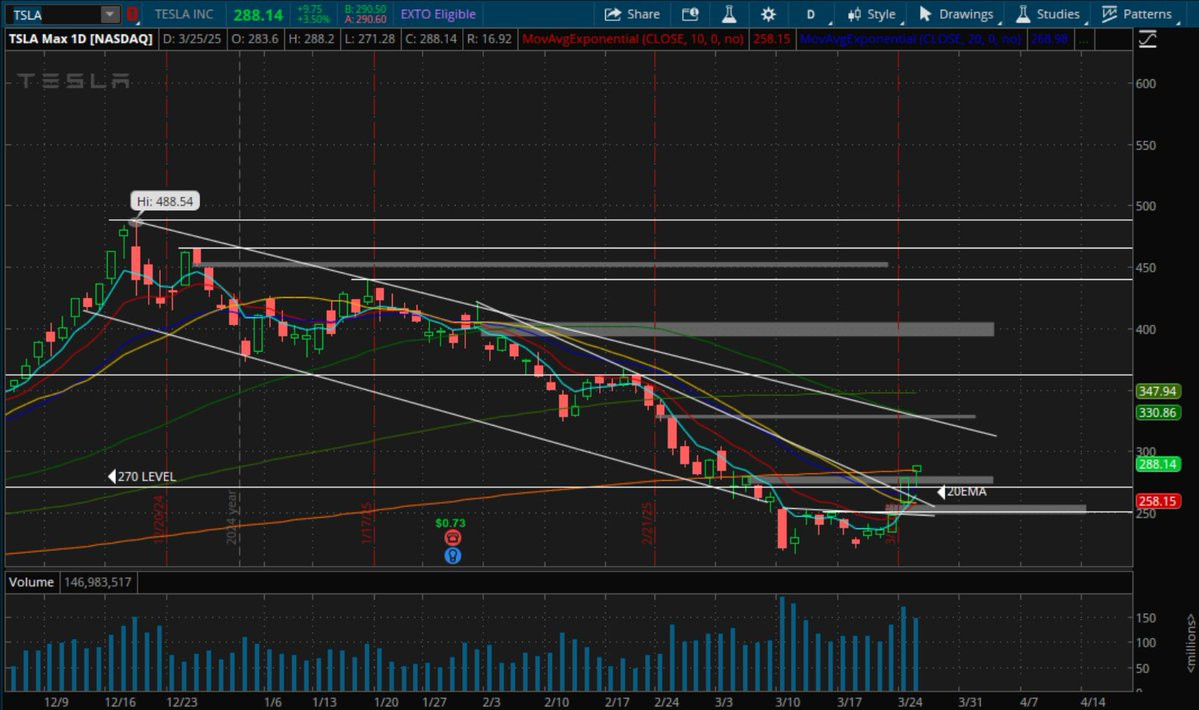Click the 1/17/25 vertical date marker label

366,524
